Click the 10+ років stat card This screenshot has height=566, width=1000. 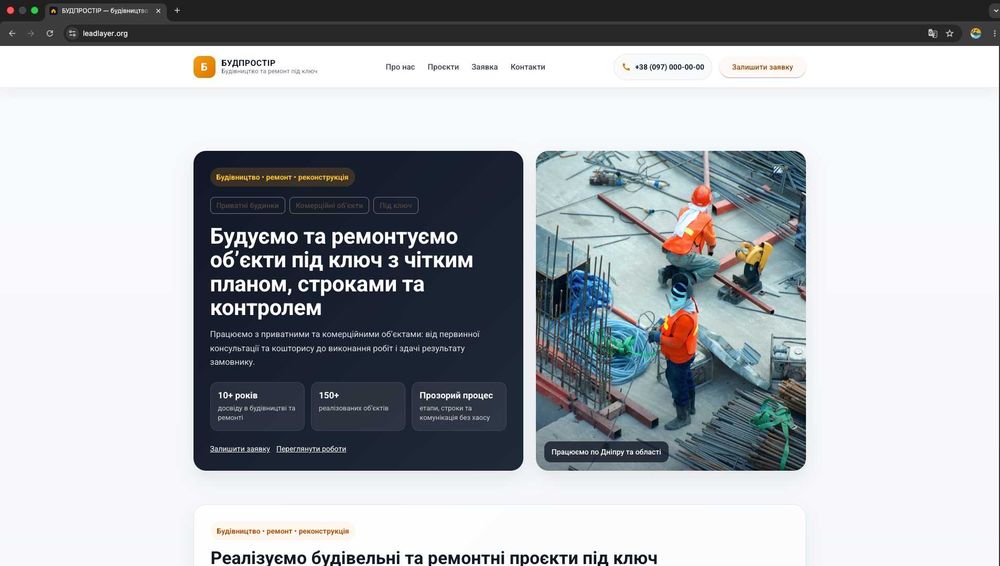pos(257,406)
